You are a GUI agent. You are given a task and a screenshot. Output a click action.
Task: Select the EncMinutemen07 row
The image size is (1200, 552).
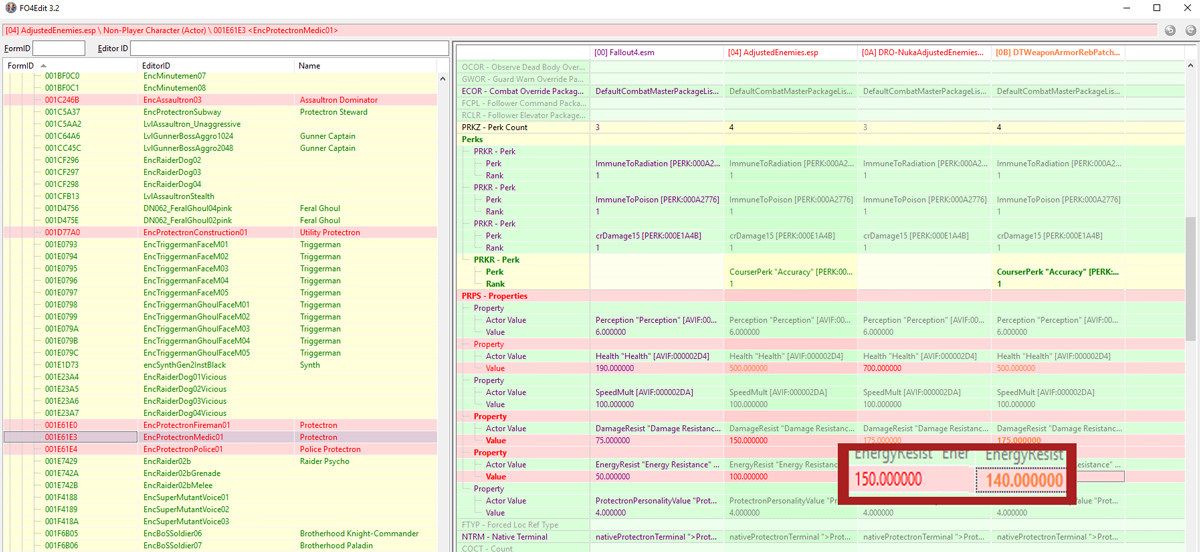221,76
